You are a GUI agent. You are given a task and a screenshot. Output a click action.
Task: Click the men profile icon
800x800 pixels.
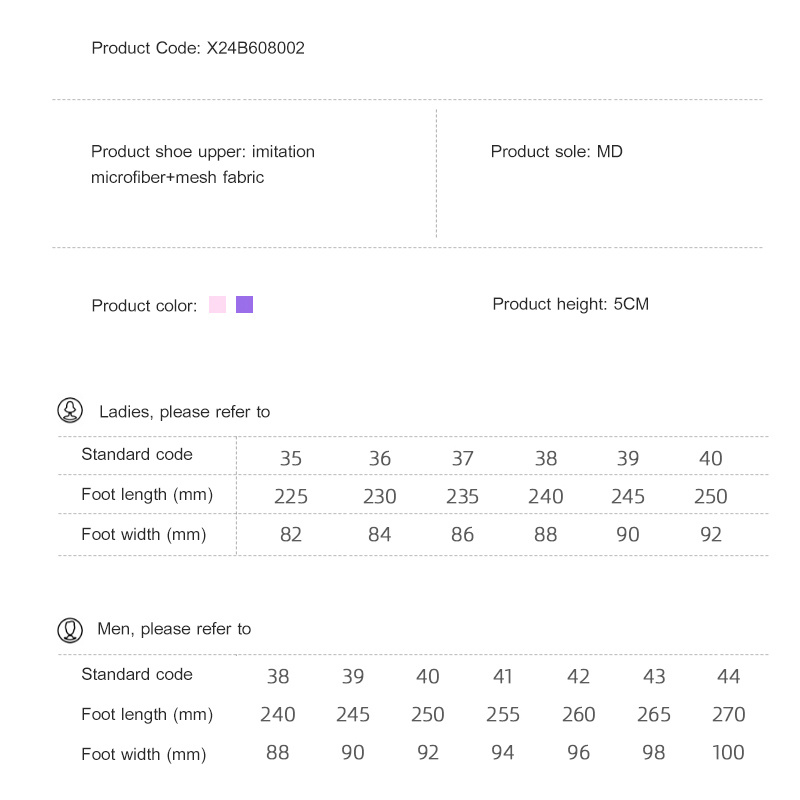click(x=70, y=629)
